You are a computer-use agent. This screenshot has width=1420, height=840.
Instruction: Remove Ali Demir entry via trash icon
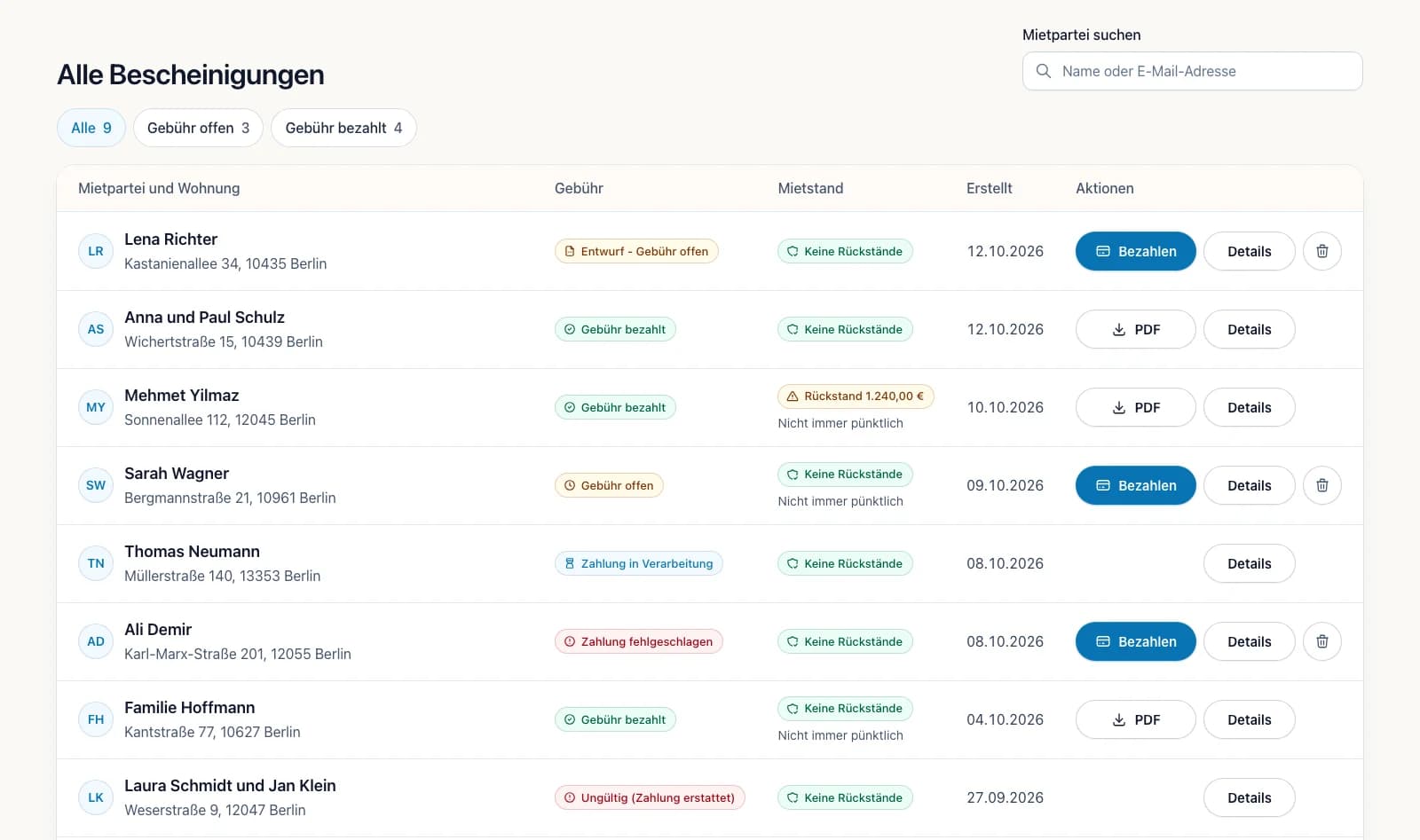(1321, 641)
